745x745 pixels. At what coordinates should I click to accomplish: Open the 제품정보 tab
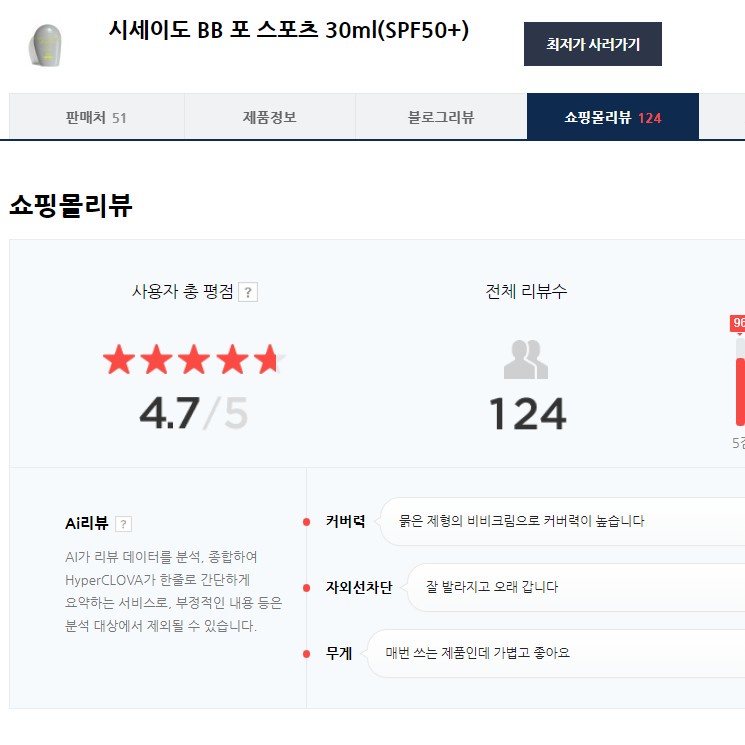[x=269, y=117]
